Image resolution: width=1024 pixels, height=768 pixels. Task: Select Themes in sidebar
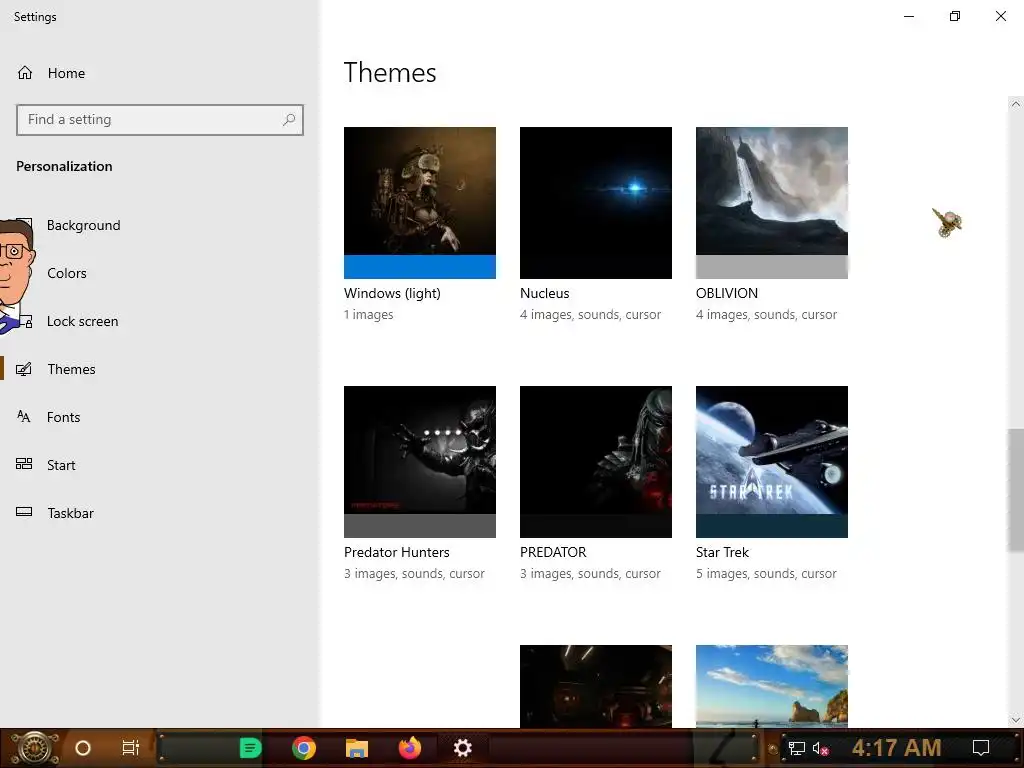coord(71,369)
